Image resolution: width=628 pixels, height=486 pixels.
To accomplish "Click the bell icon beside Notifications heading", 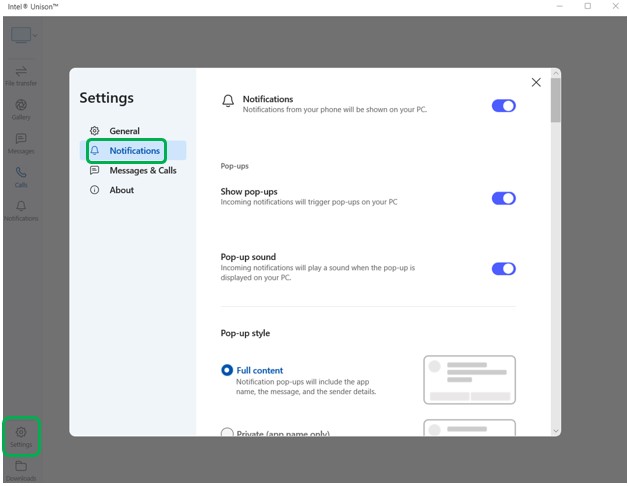I will click(x=228, y=101).
